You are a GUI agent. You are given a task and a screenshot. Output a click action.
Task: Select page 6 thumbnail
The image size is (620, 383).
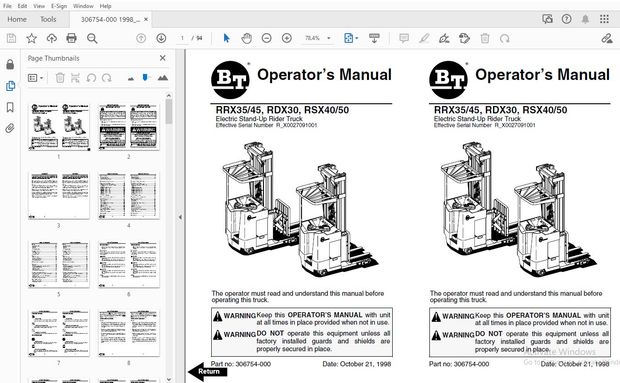pos(129,264)
